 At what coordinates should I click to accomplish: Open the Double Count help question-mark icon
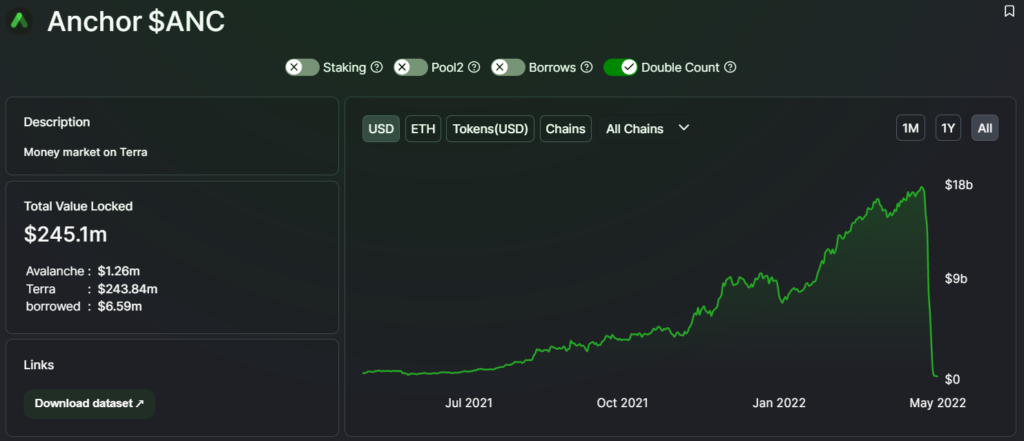[730, 67]
